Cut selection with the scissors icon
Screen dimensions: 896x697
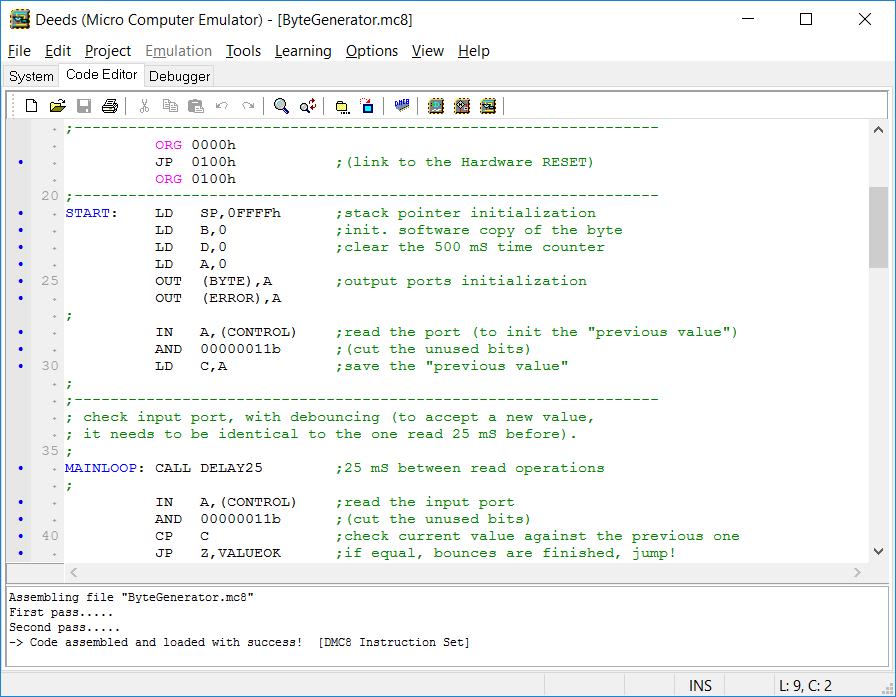tap(144, 106)
